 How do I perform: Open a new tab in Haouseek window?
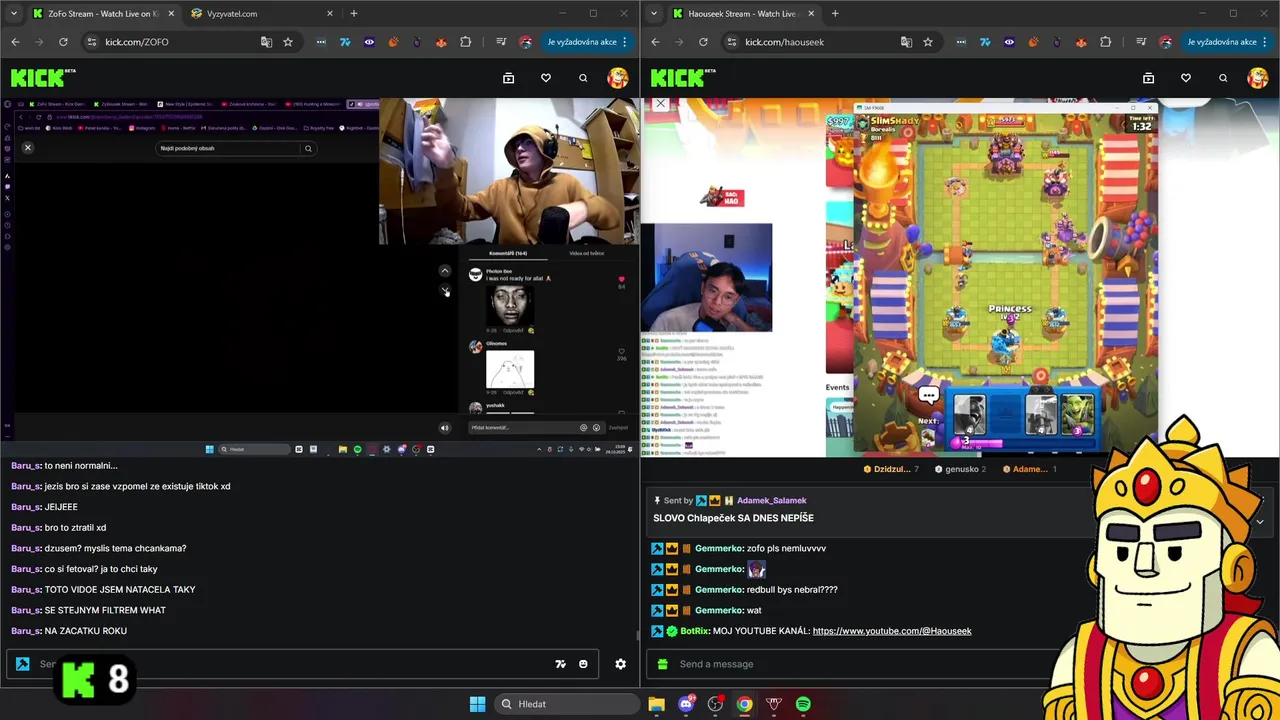[x=835, y=14]
